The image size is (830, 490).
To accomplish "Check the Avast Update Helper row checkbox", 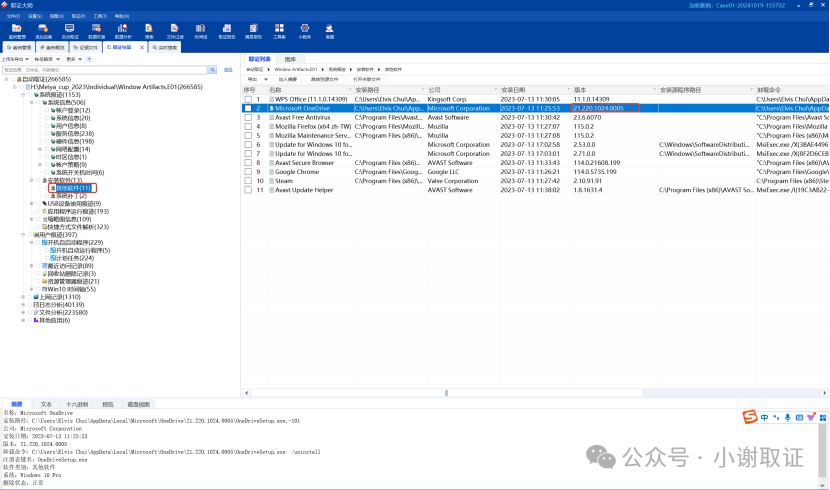I will pos(248,190).
